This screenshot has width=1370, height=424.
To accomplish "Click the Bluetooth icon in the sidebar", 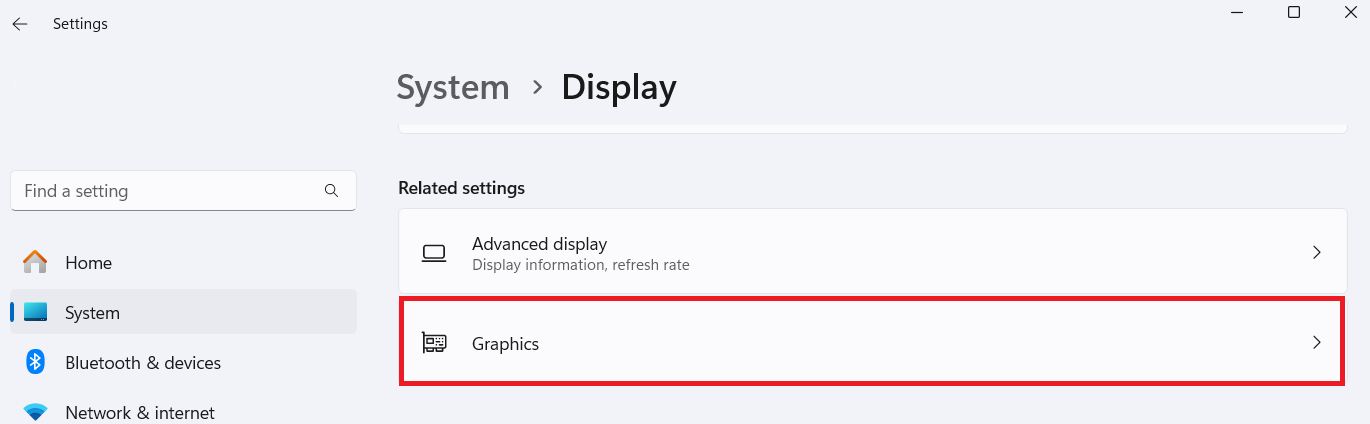I will pyautogui.click(x=35, y=363).
